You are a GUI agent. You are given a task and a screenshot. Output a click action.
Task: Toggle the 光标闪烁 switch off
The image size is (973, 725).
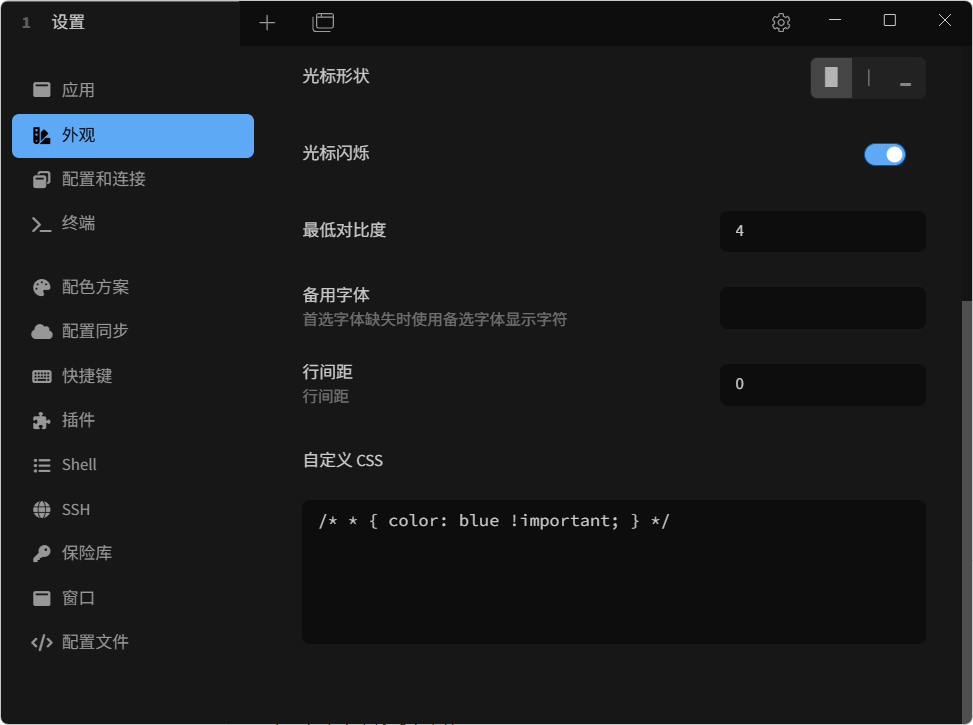[x=884, y=154]
